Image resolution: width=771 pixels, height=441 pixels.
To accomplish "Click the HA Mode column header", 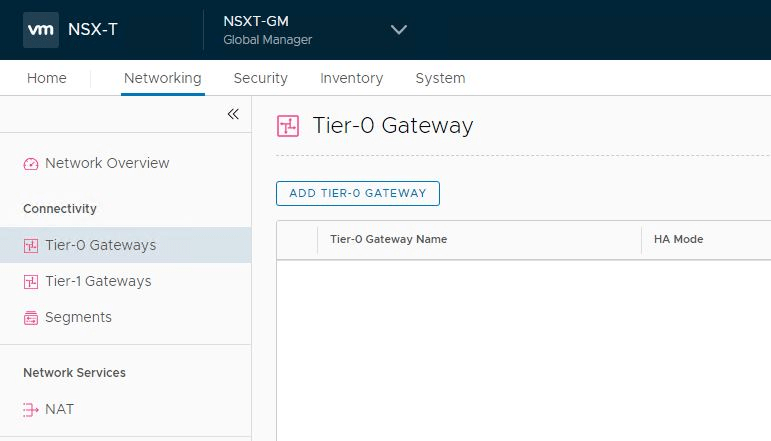I will pyautogui.click(x=679, y=239).
